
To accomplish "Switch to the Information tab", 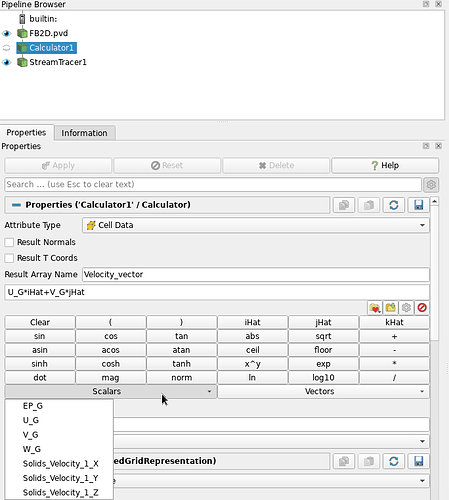I will tap(84, 133).
